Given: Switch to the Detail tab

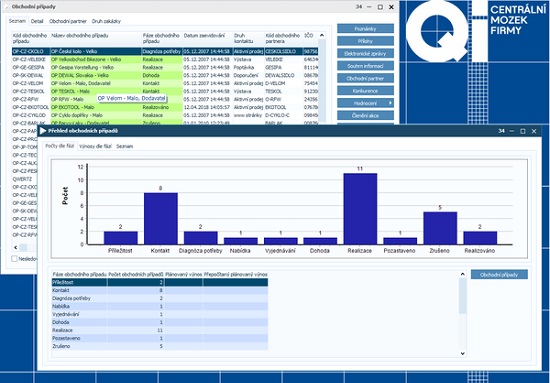Looking at the screenshot, I should coord(37,21).
